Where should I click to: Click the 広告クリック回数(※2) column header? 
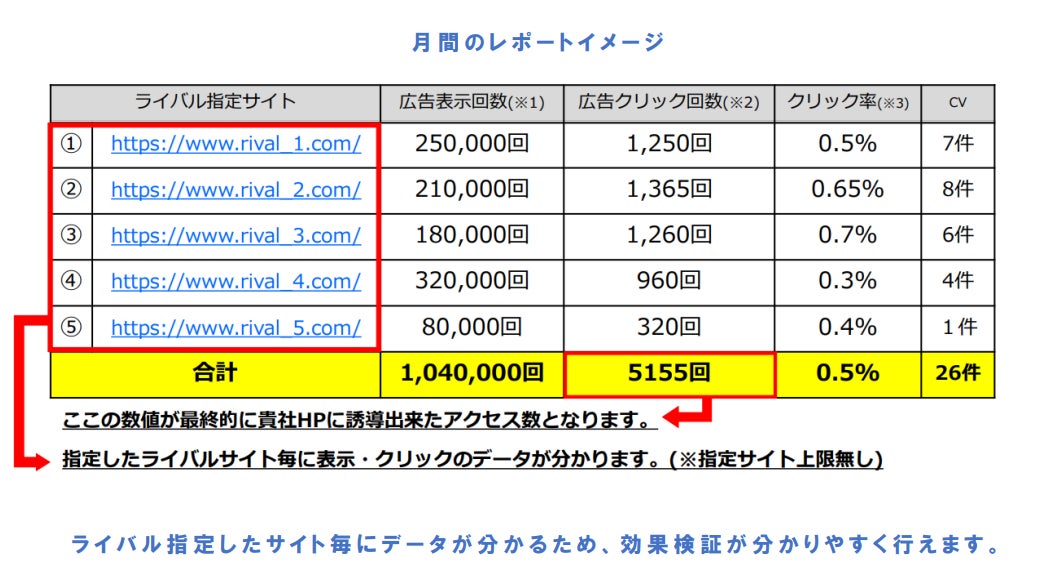(669, 103)
